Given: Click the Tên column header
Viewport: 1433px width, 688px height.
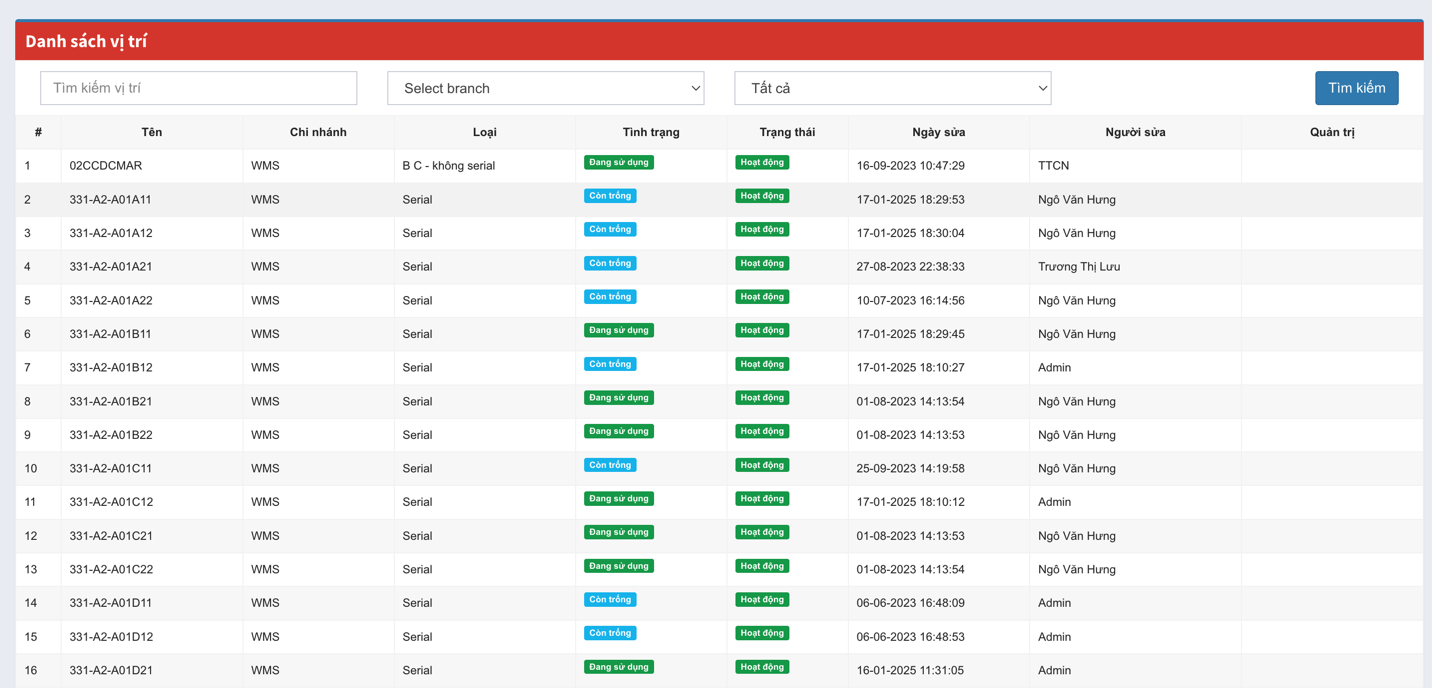Looking at the screenshot, I should tap(152, 132).
